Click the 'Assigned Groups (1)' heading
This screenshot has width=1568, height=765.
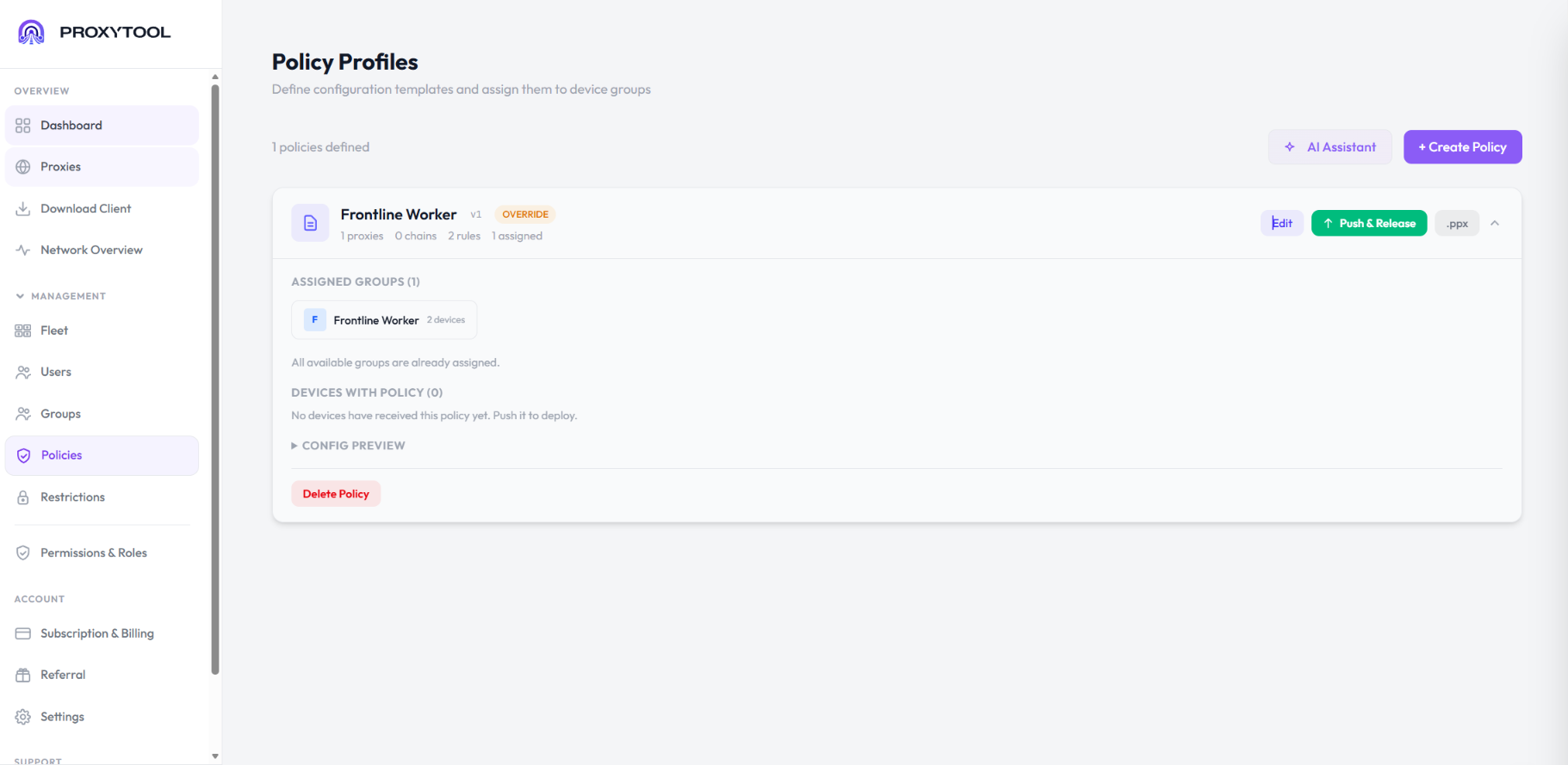click(356, 281)
